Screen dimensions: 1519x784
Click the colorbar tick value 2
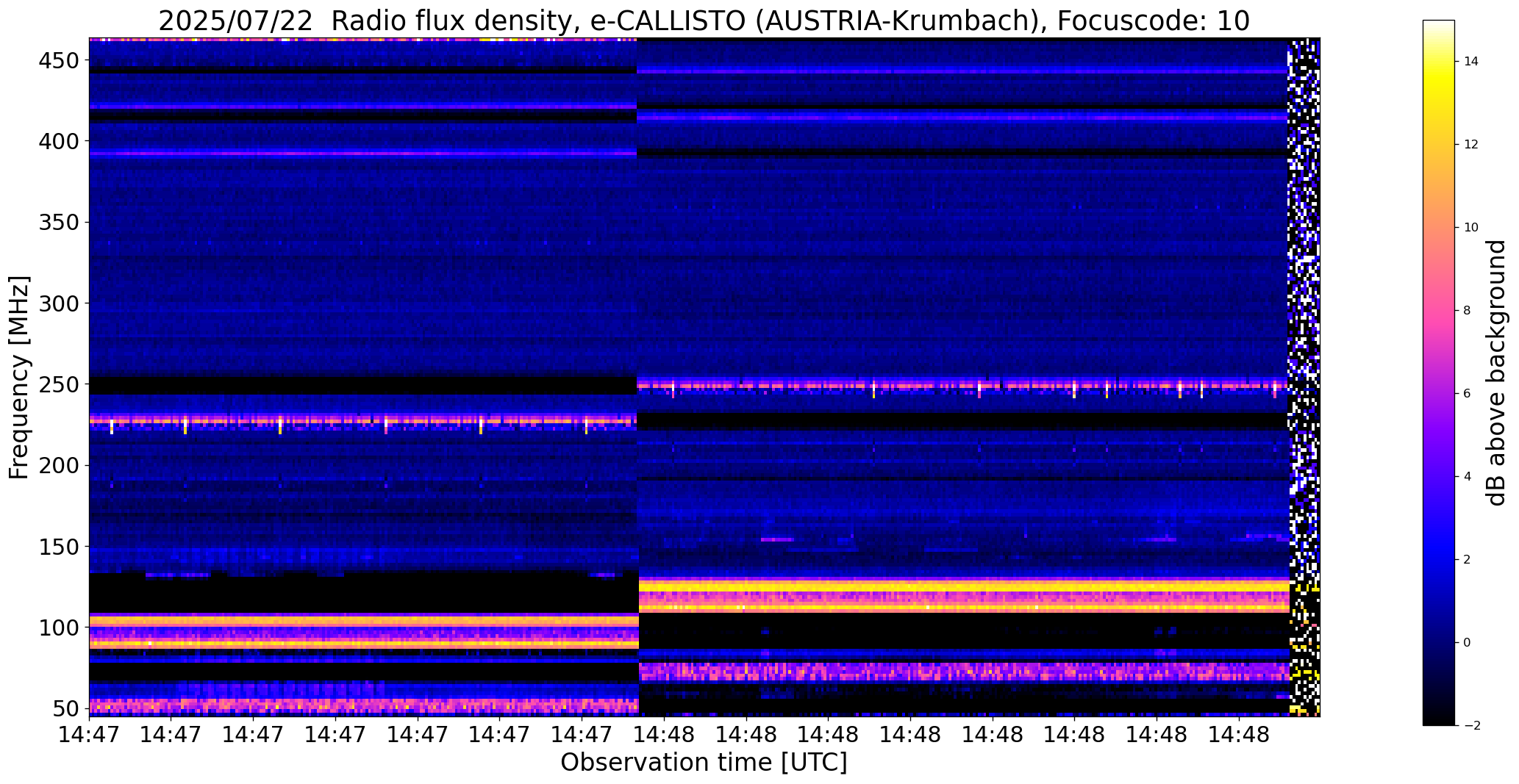click(1468, 560)
